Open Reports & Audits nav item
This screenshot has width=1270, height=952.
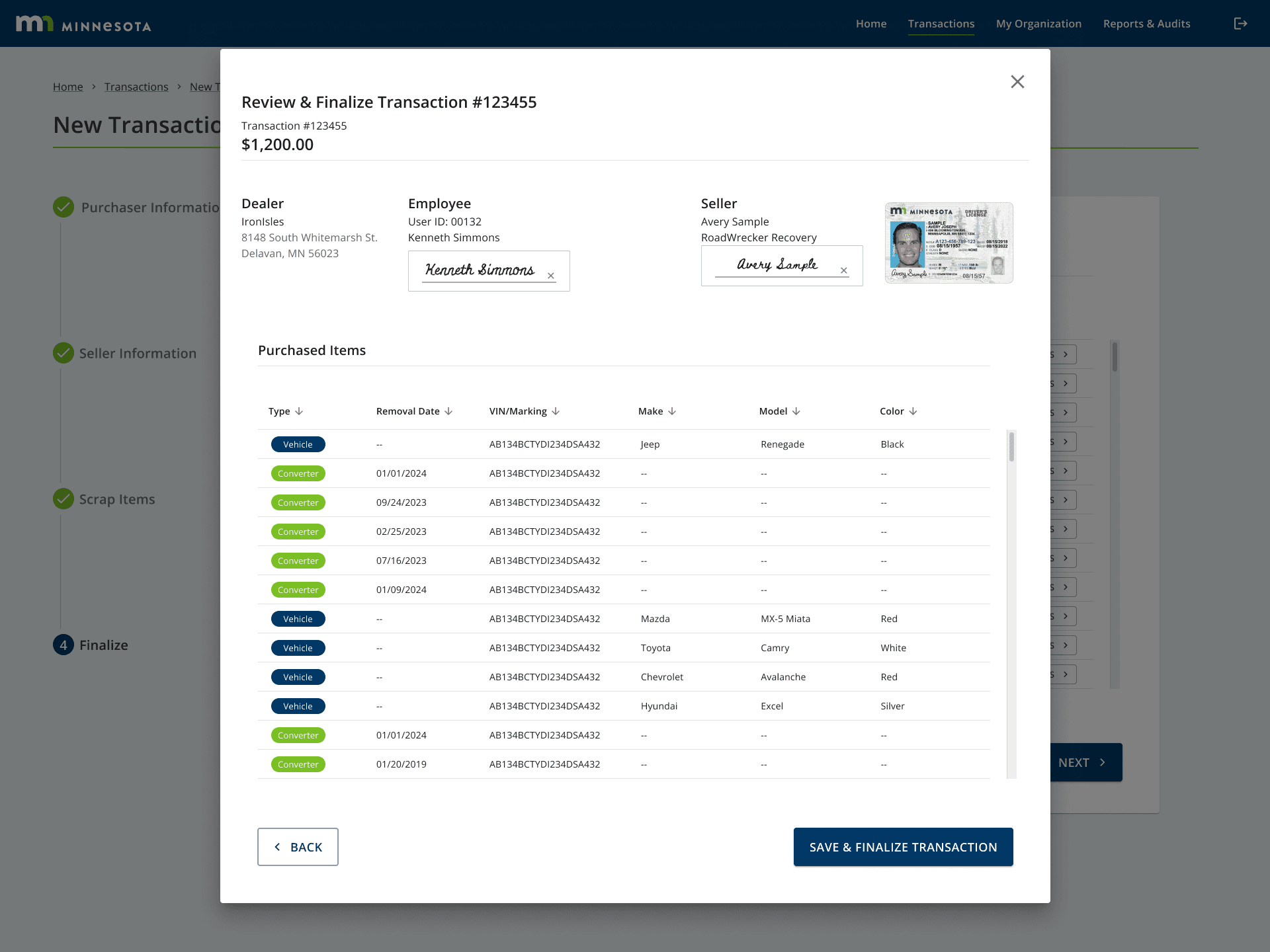pos(1147,24)
